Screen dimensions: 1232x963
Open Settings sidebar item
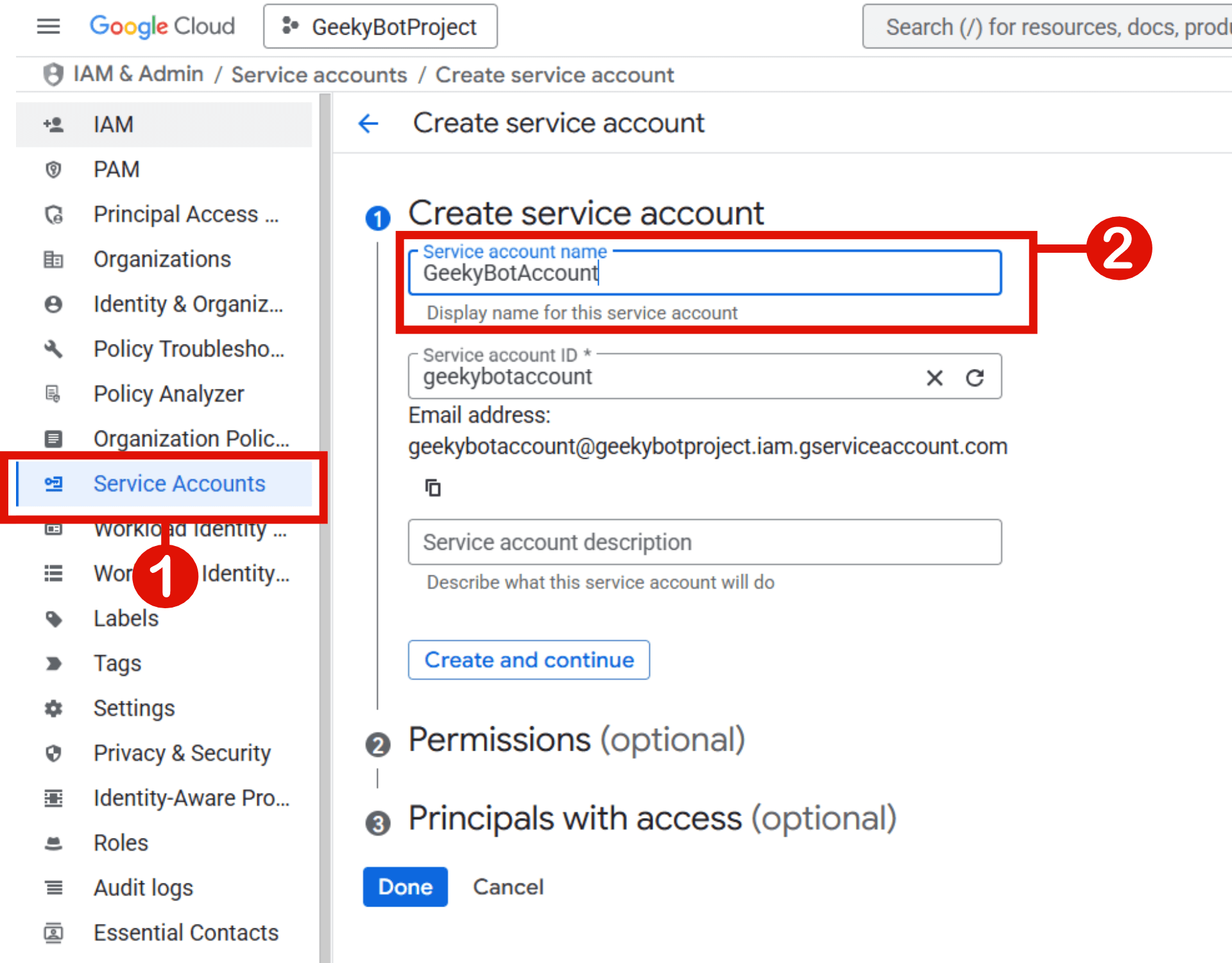tap(164, 708)
